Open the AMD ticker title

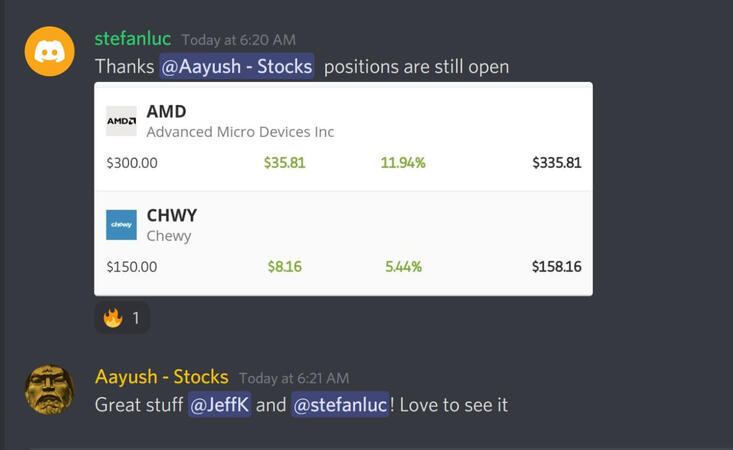[x=166, y=111]
